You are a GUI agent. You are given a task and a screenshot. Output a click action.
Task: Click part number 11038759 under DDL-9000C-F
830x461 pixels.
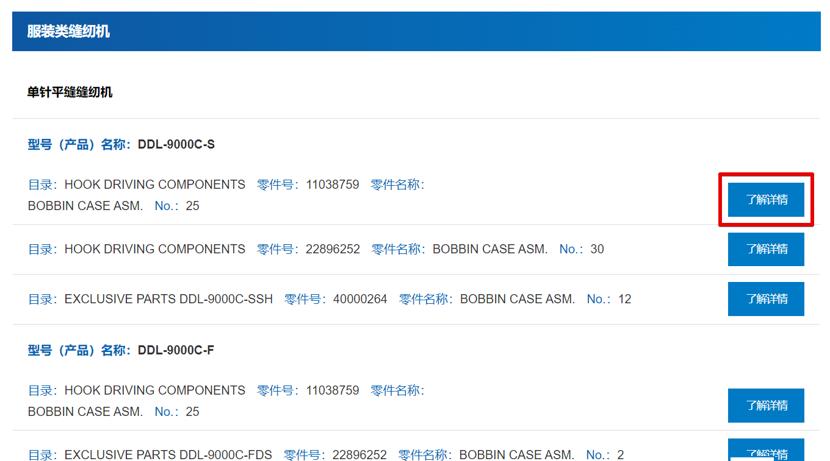pyautogui.click(x=332, y=391)
